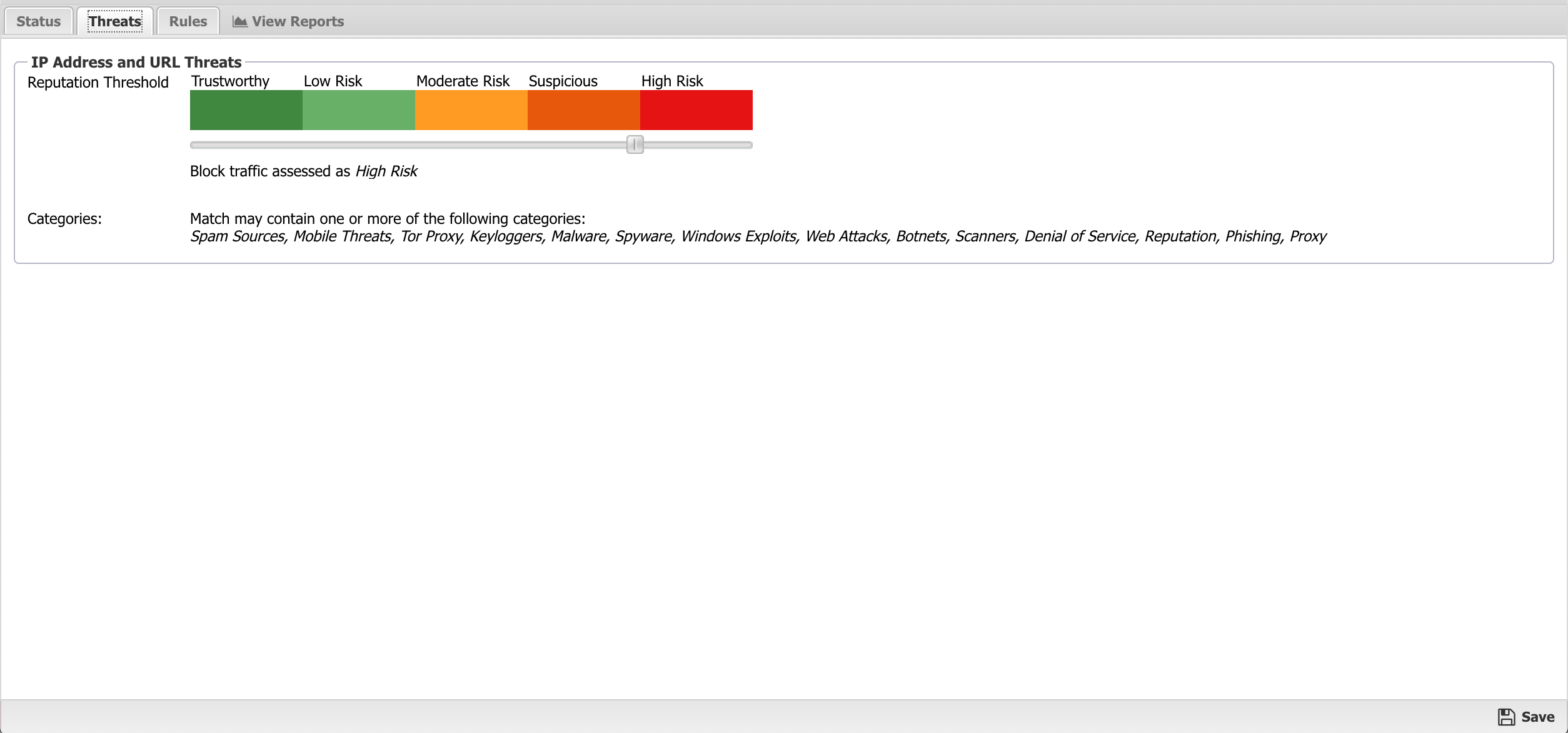Open the Rules tab
Viewport: 1568px width, 733px height.
(x=188, y=21)
